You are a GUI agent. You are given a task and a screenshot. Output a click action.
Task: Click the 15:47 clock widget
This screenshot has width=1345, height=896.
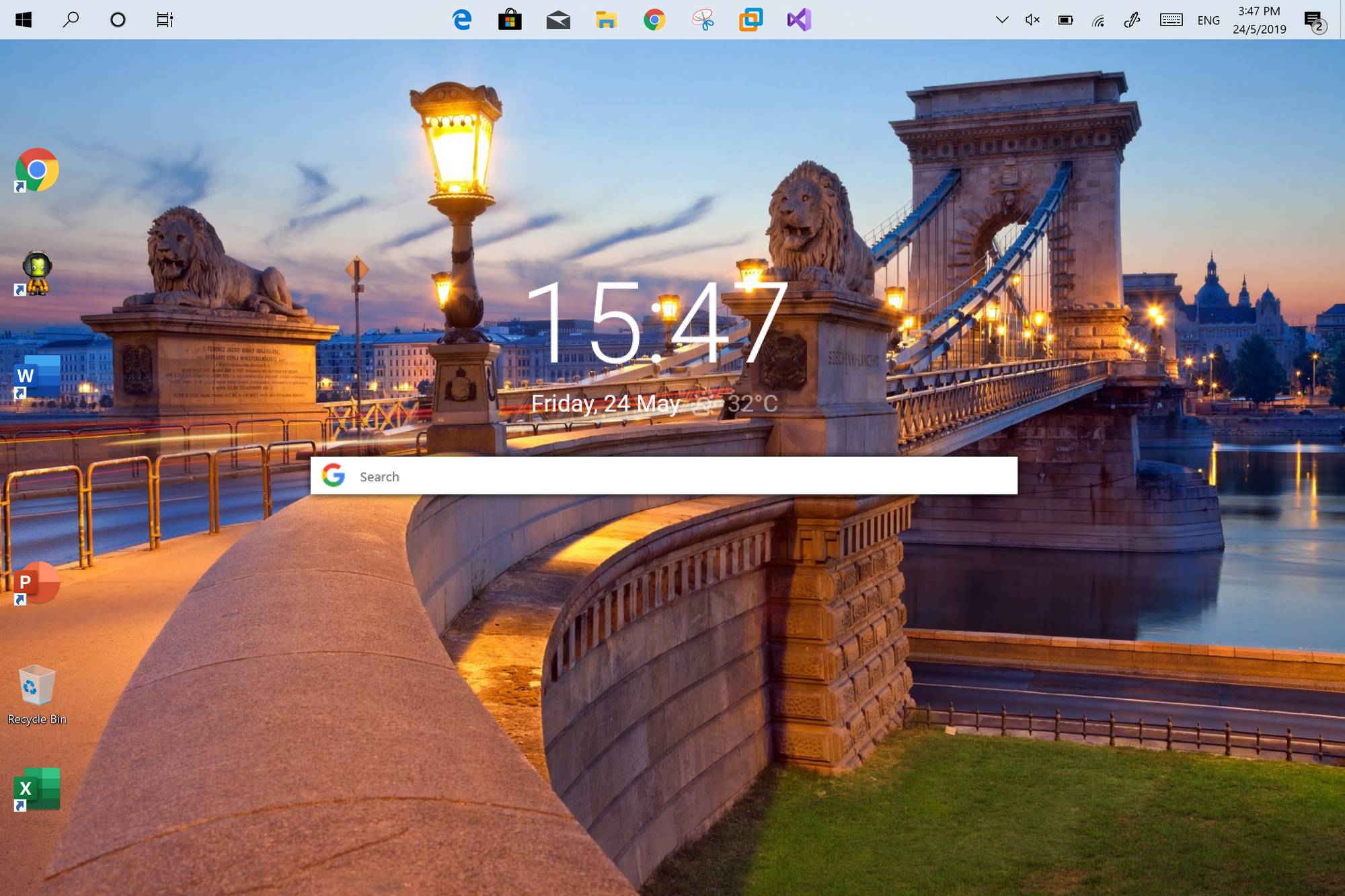point(656,323)
